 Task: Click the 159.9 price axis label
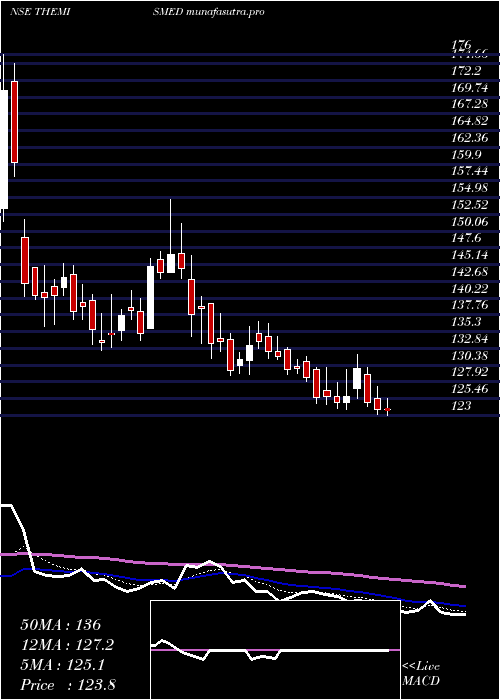466,154
